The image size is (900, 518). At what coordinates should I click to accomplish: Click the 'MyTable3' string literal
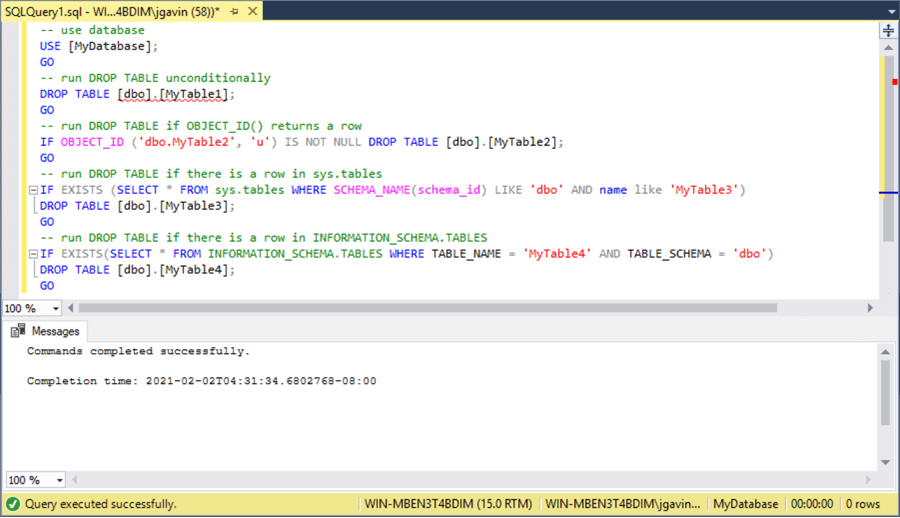pos(704,190)
